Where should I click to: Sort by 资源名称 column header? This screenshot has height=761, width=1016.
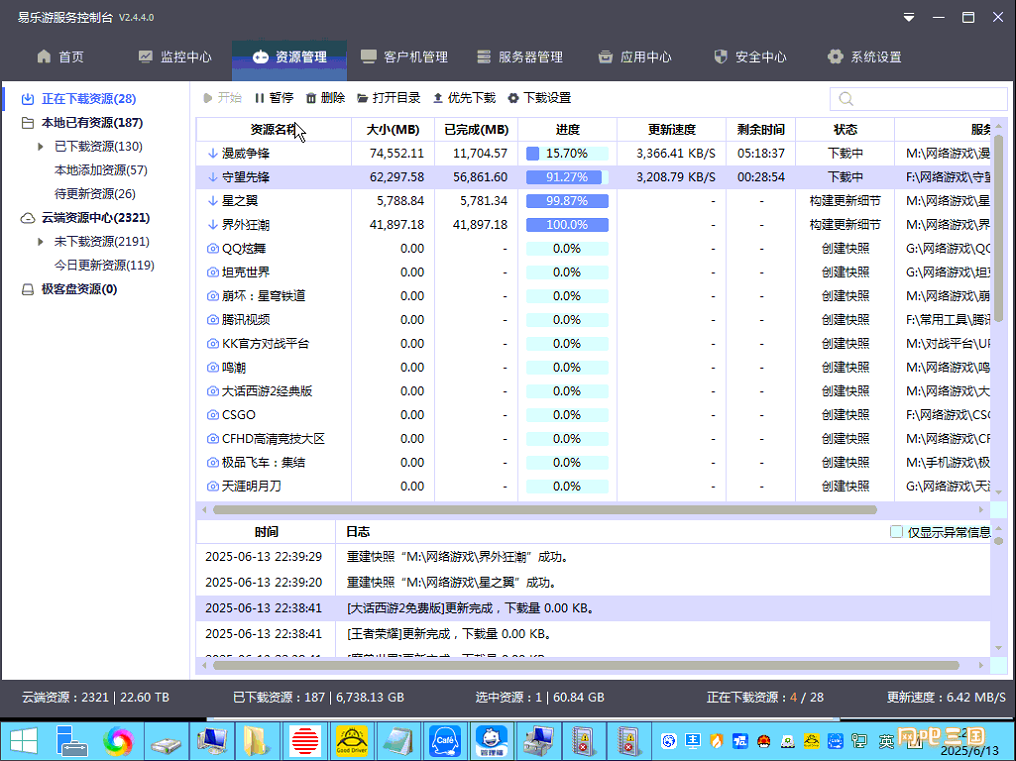click(273, 130)
